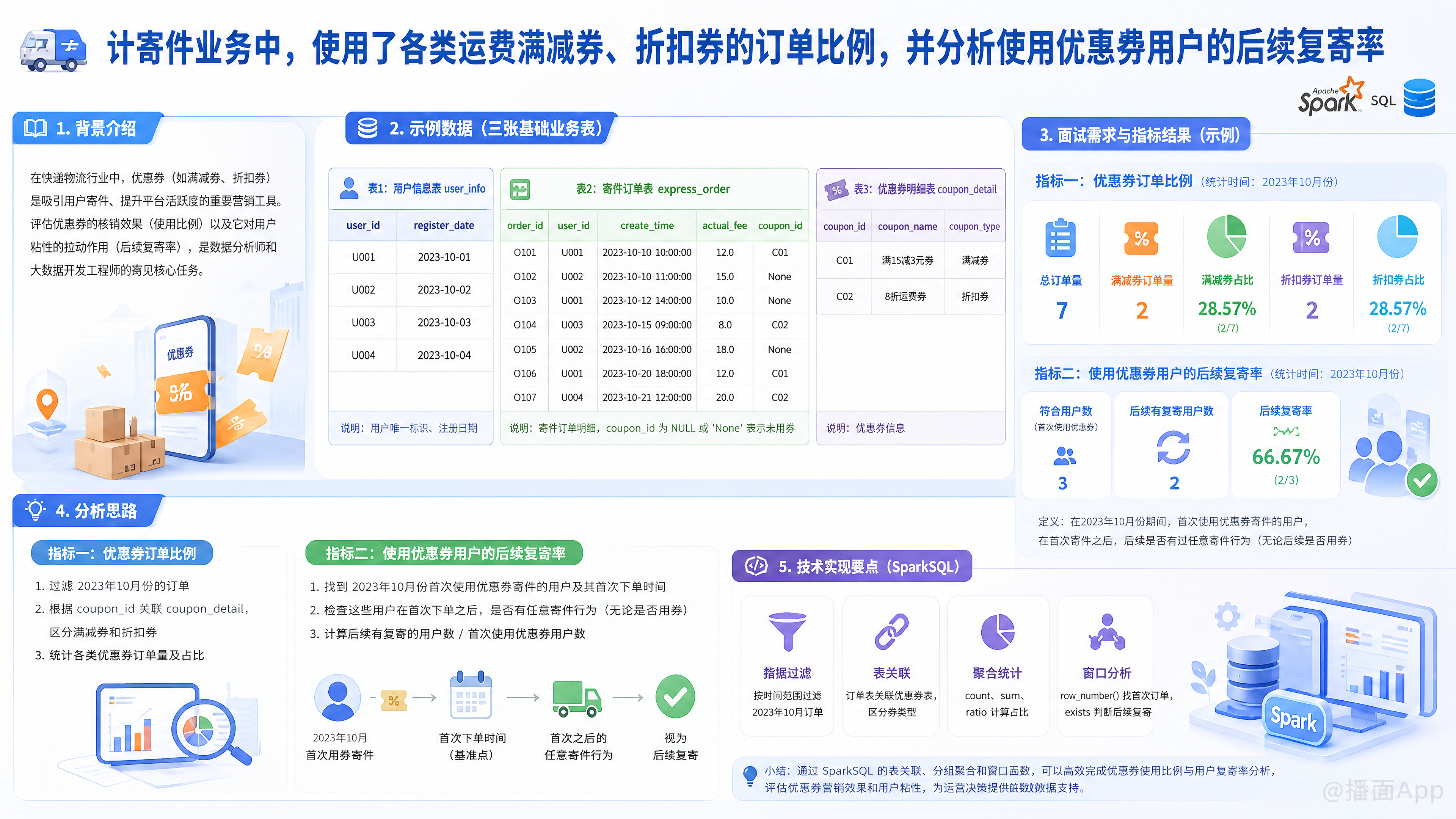
Task: Click the chain link icon for 表关联
Action: 891,631
